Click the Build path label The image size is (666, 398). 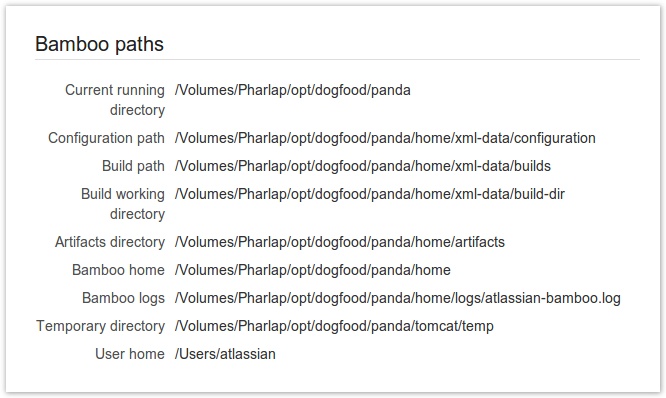coord(133,166)
